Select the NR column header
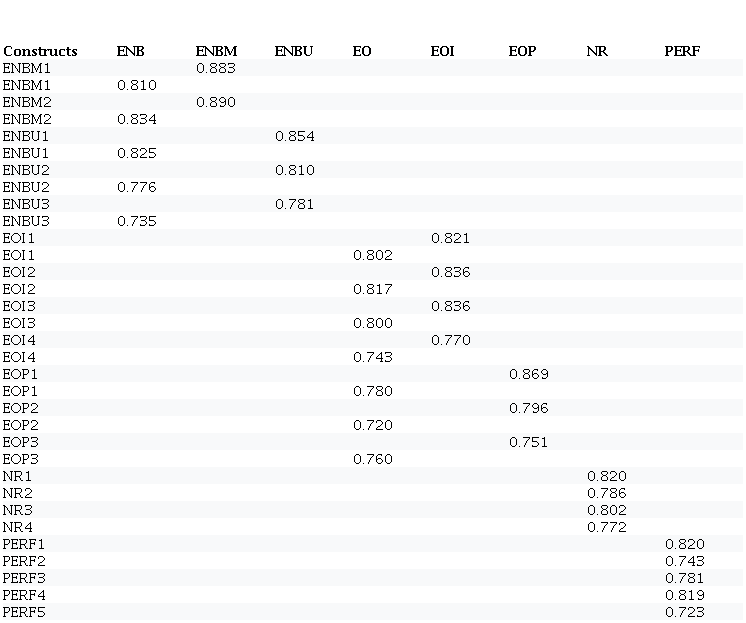746x623 pixels. coord(596,51)
